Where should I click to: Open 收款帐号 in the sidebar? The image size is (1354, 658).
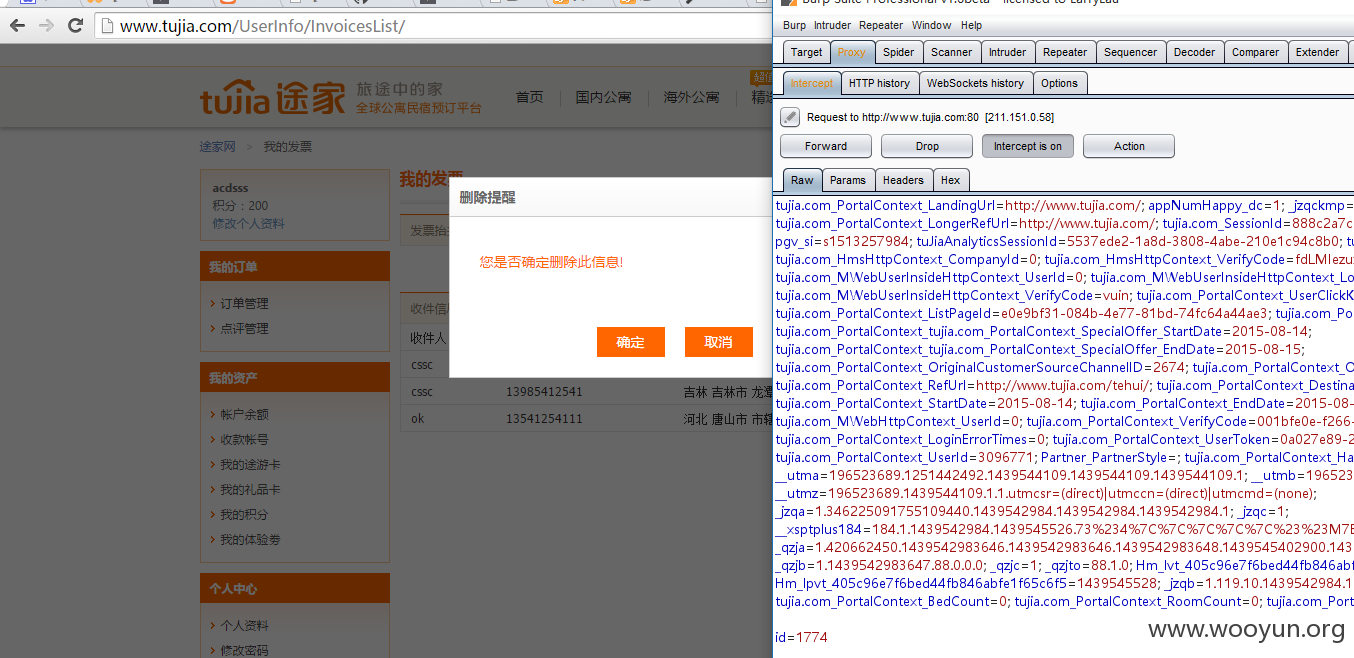[244, 439]
